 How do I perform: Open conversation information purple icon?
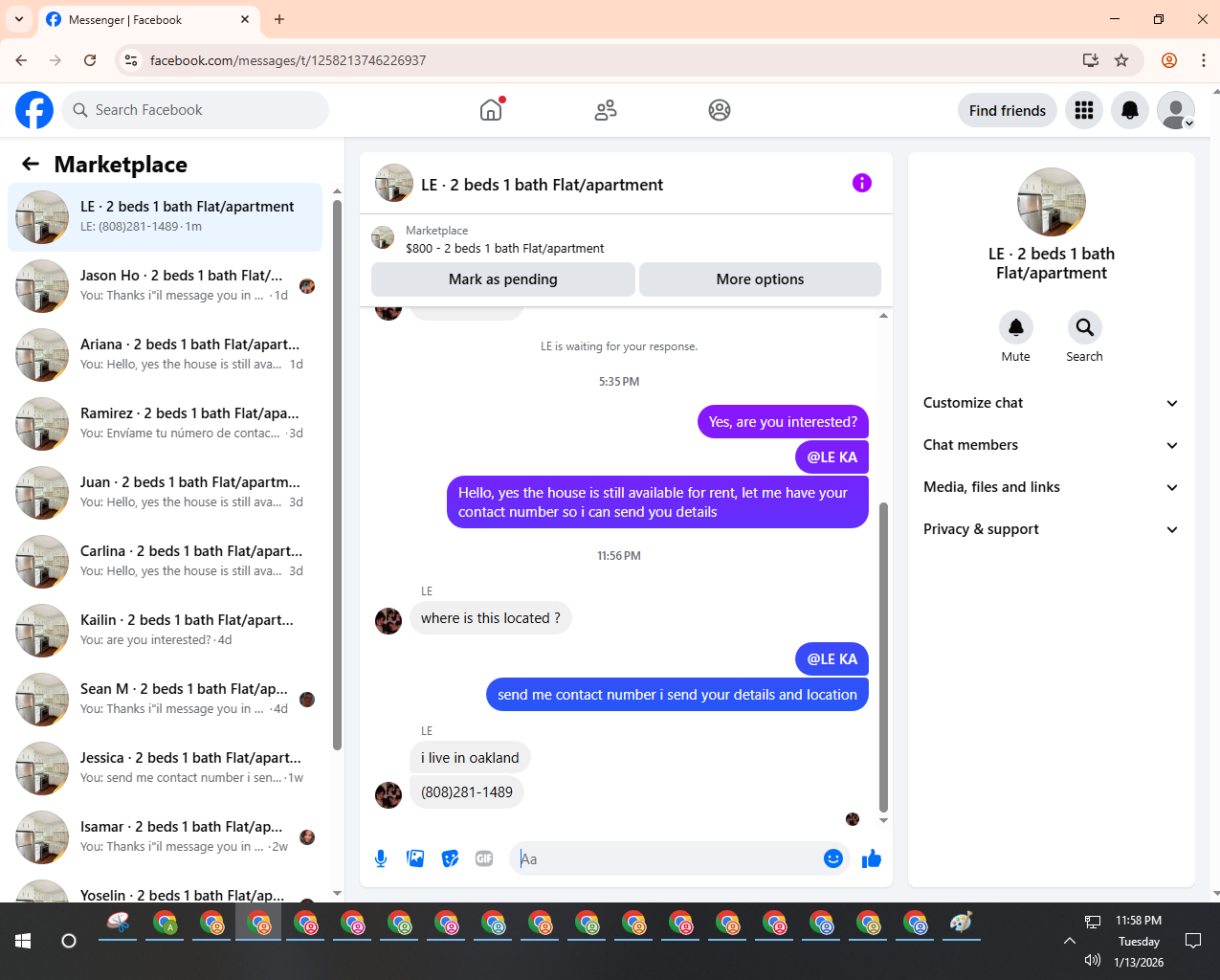coord(862,183)
